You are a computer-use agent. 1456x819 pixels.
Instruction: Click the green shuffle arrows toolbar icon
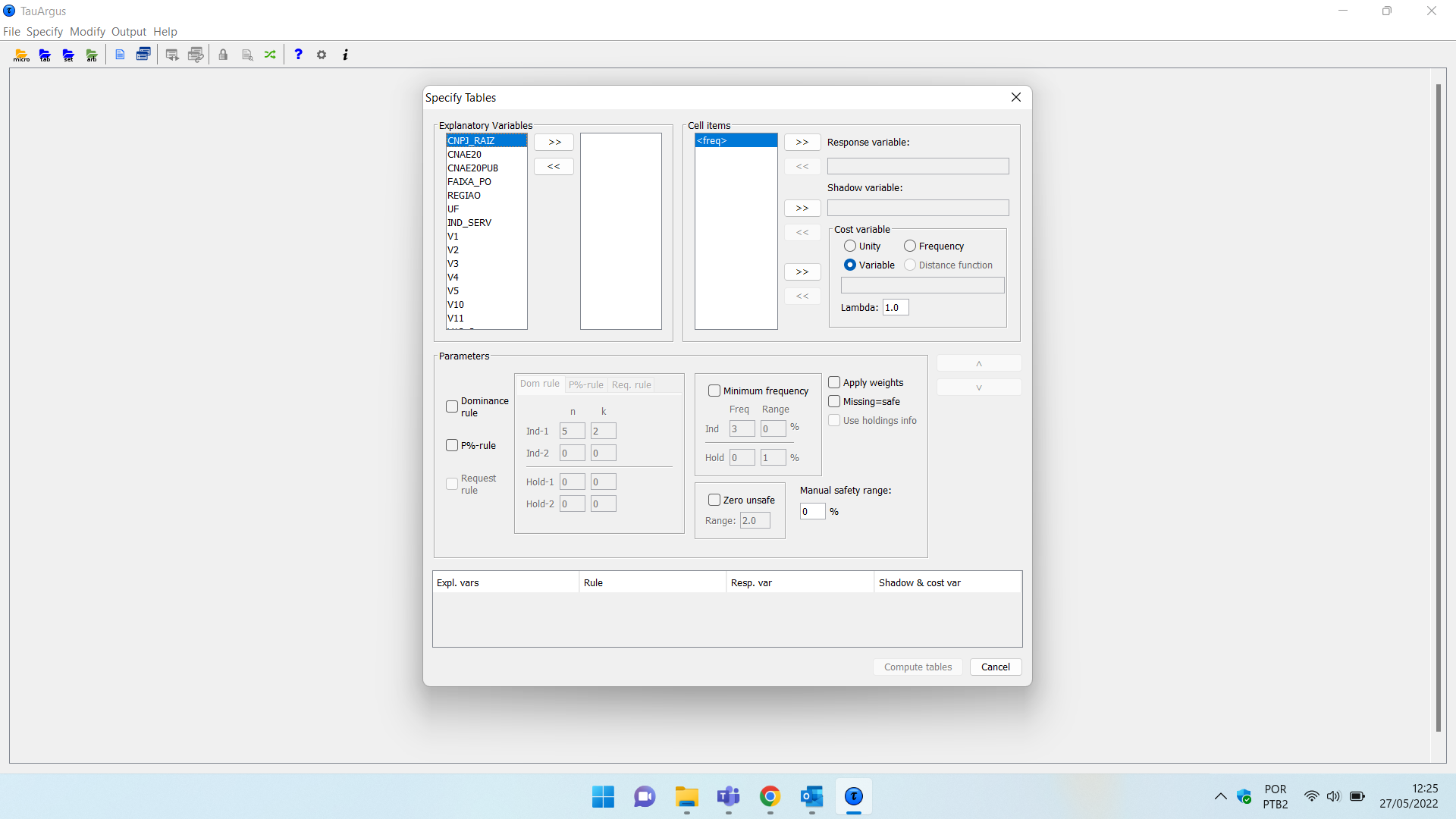coord(270,55)
